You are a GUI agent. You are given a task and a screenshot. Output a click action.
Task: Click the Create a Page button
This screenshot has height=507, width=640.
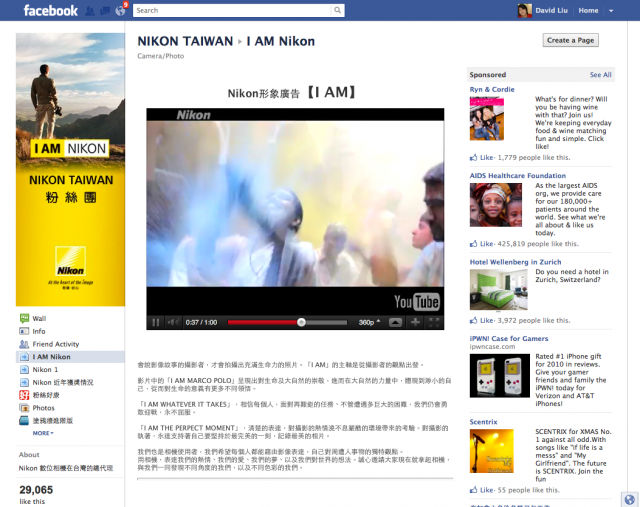tap(570, 40)
